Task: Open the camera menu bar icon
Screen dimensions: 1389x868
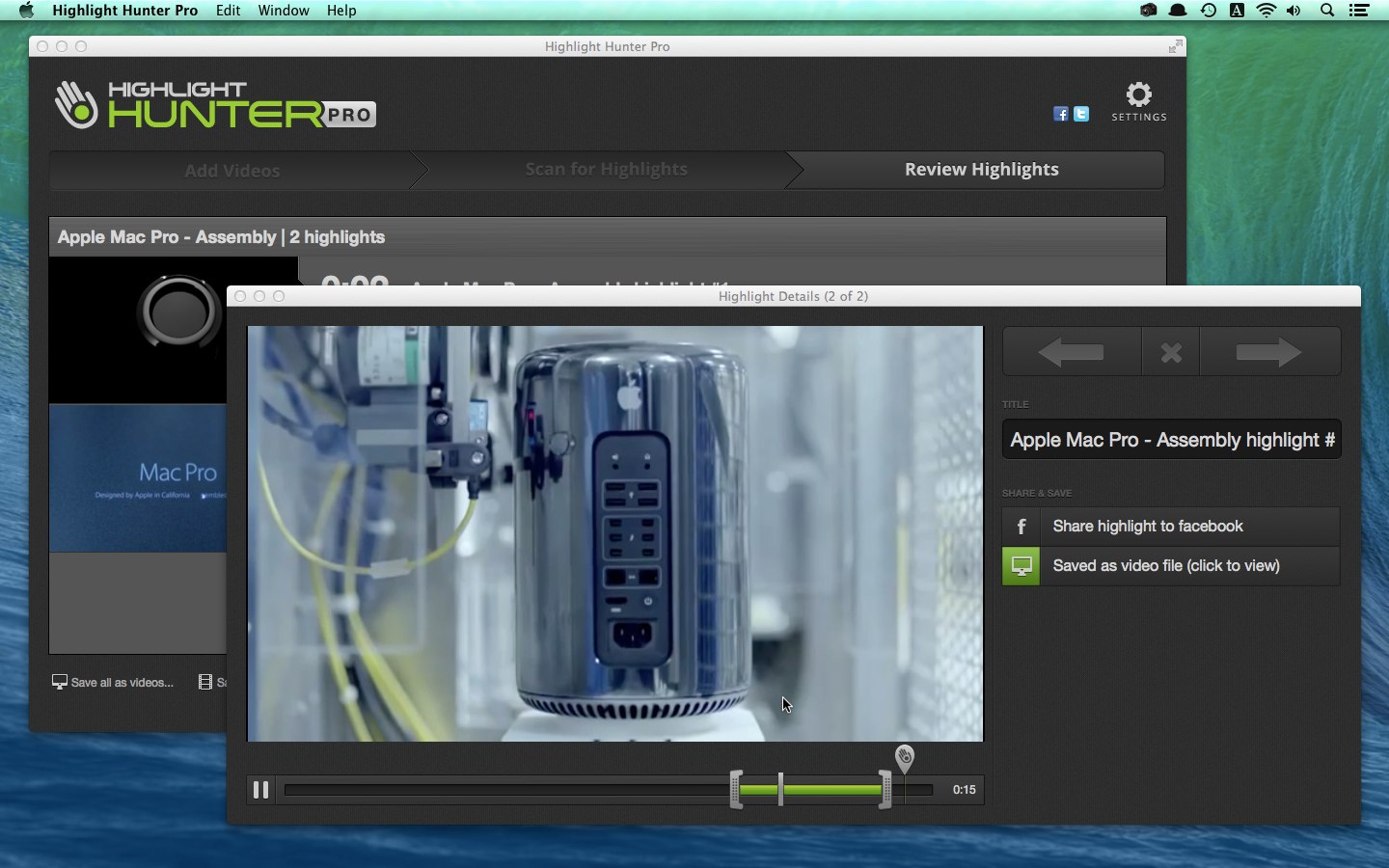Action: click(1148, 11)
